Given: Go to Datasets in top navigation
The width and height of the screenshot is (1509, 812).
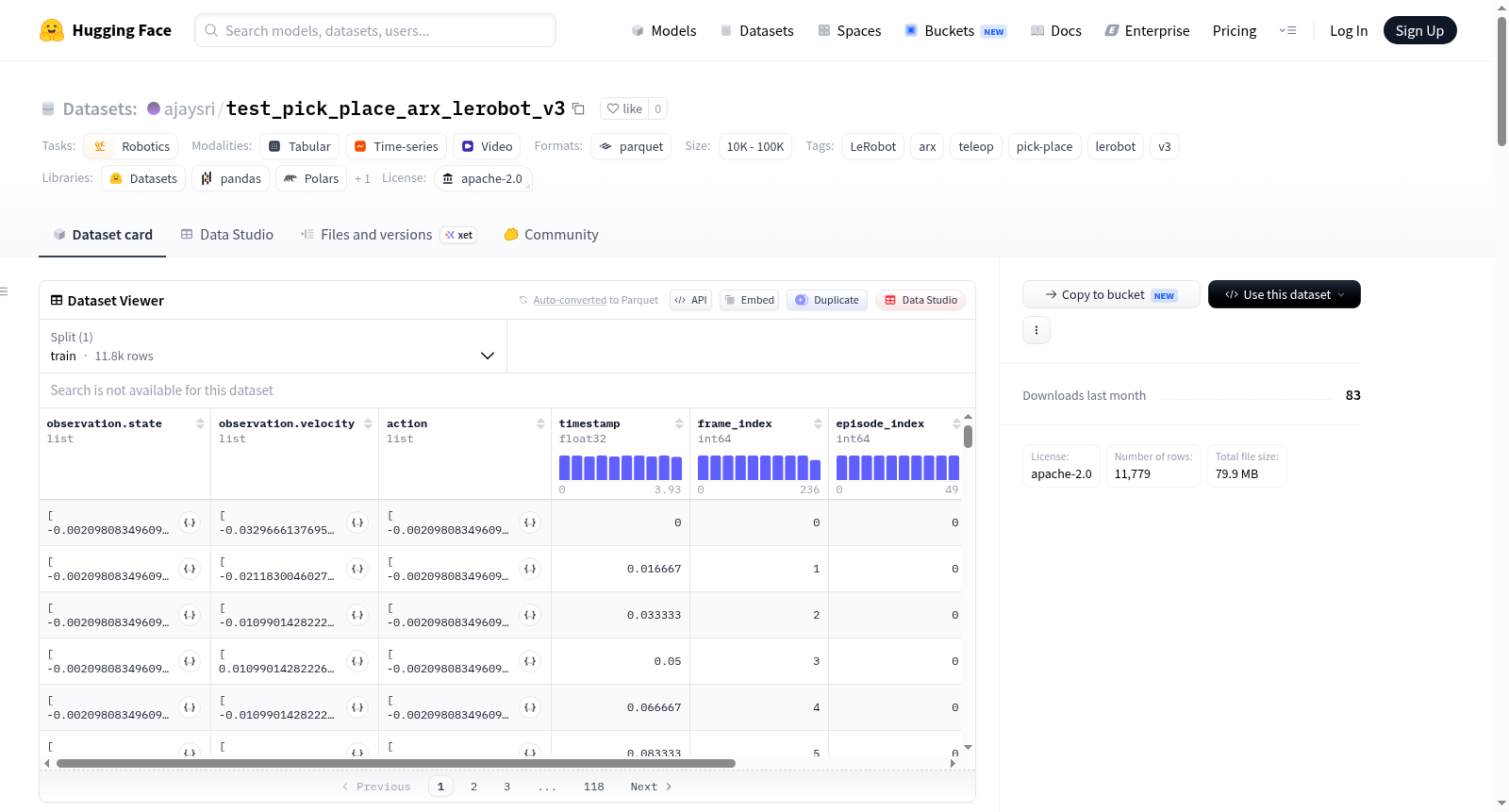Looking at the screenshot, I should click(x=757, y=30).
